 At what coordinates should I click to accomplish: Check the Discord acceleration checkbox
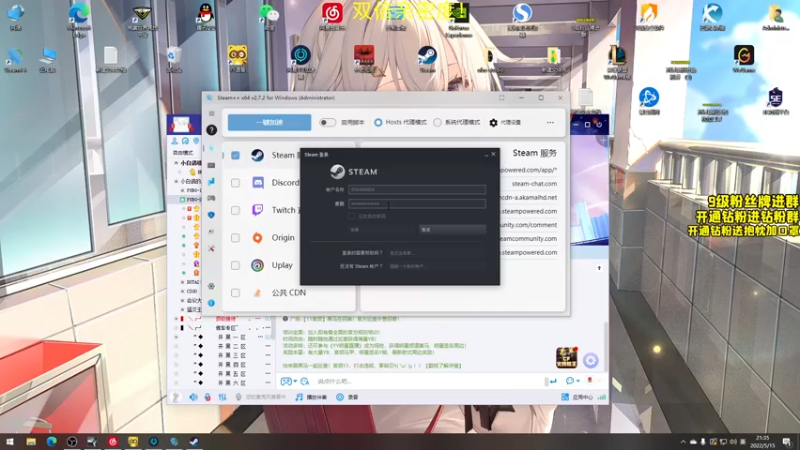(235, 183)
